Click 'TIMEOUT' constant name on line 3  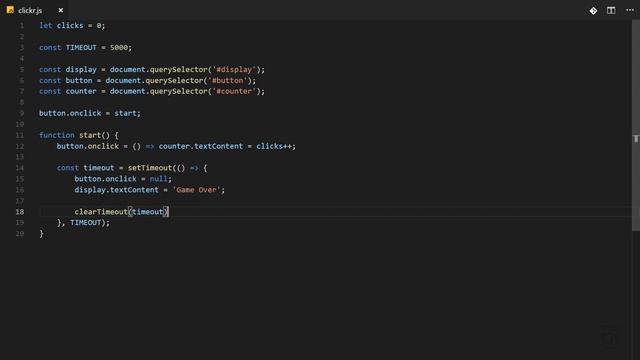click(81, 47)
